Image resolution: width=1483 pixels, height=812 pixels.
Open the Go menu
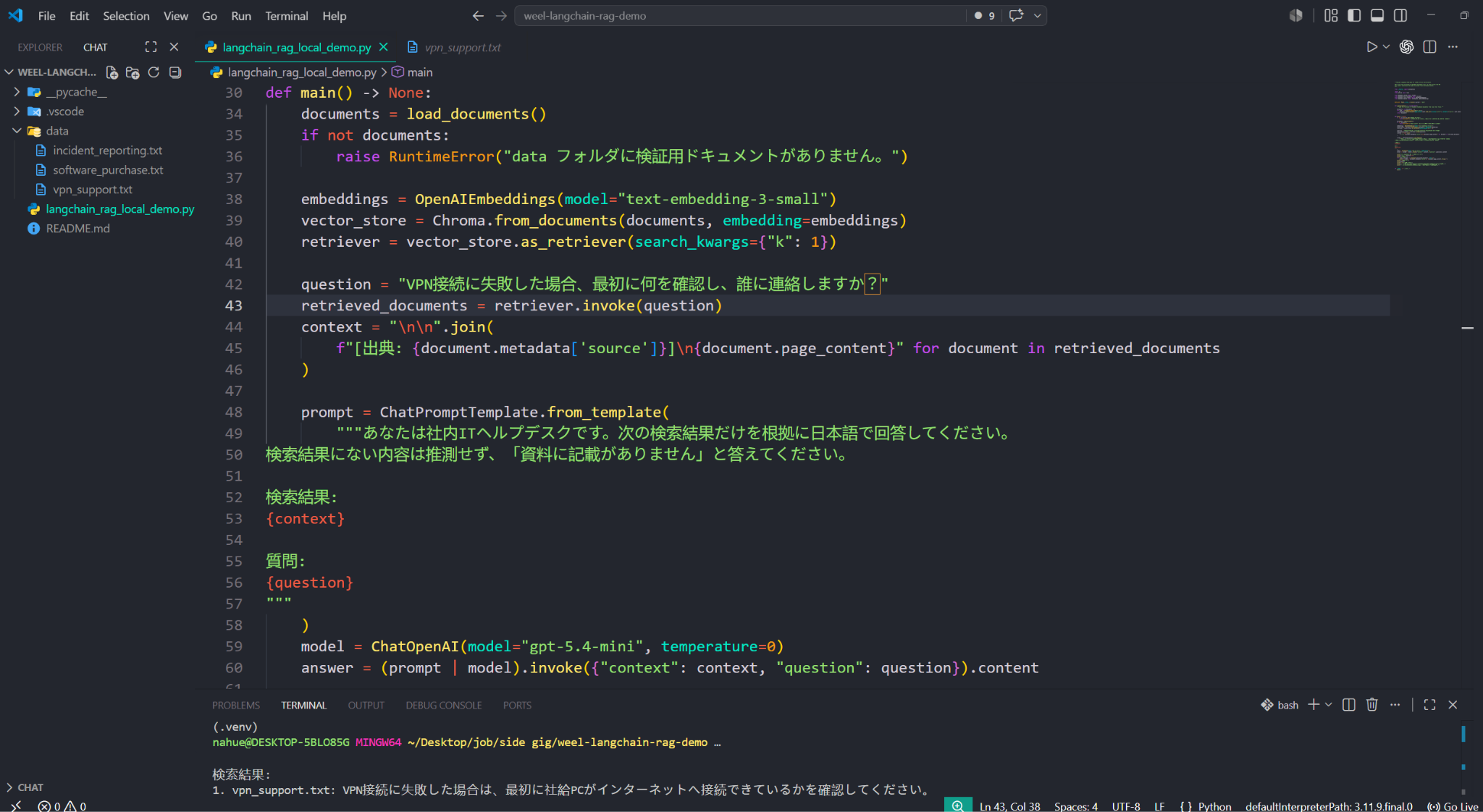click(x=209, y=15)
